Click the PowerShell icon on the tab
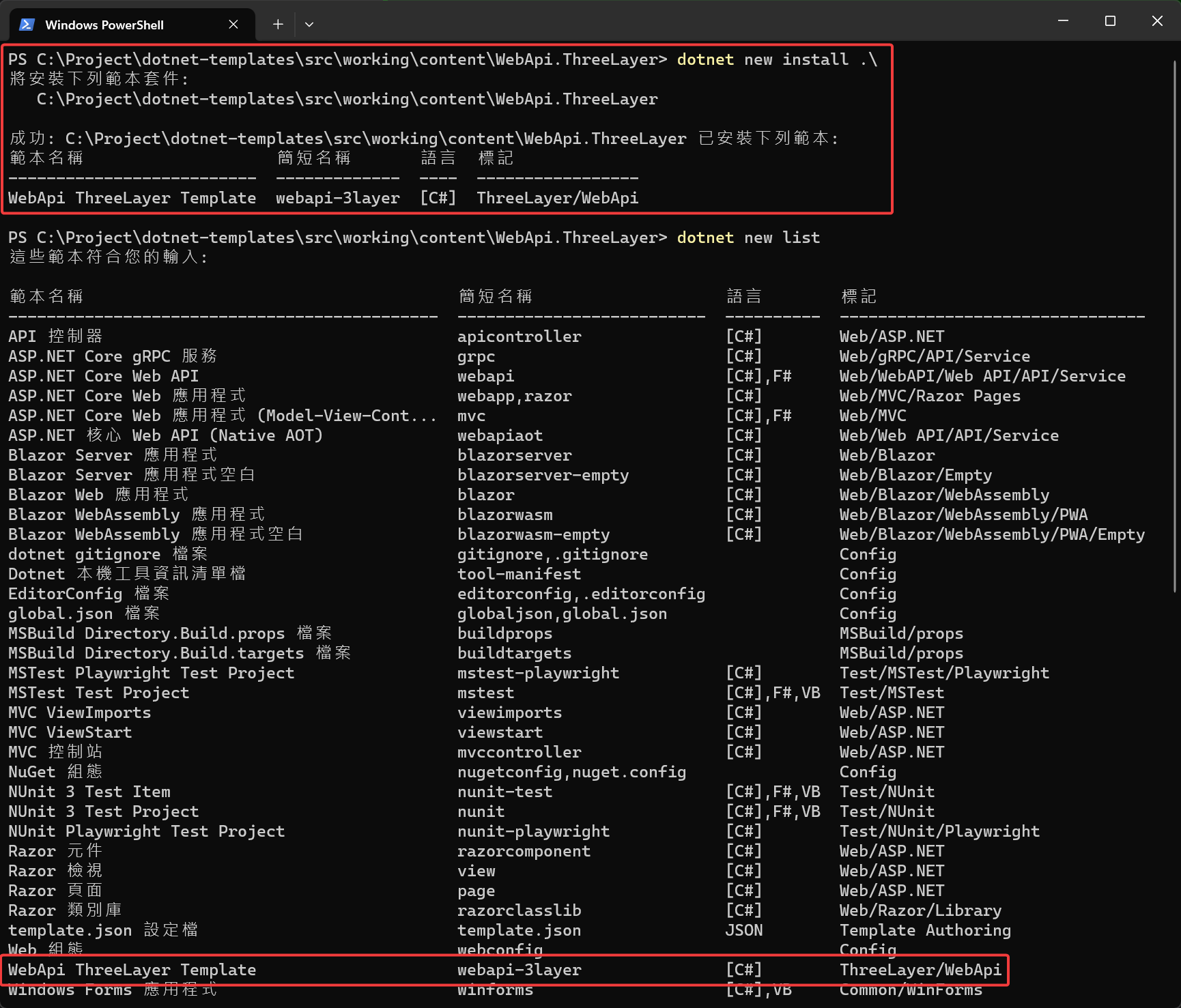Viewport: 1181px width, 1008px height. point(27,25)
